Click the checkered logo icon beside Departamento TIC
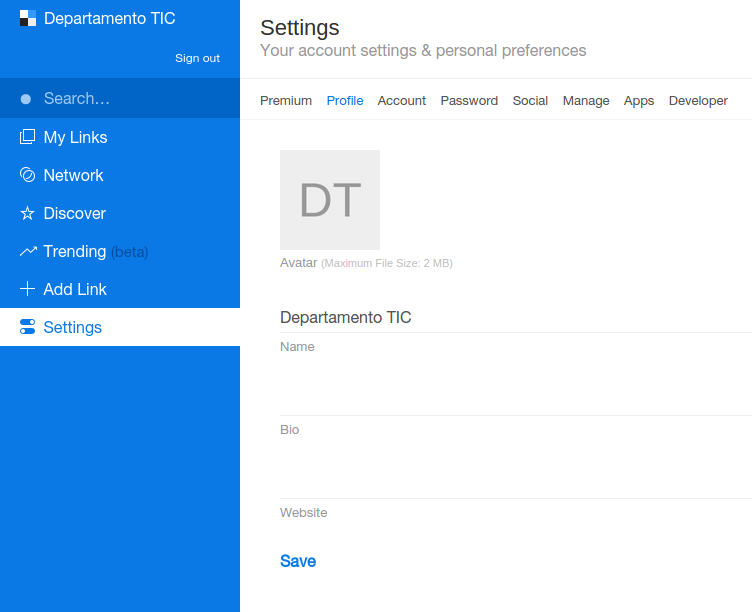This screenshot has width=752, height=612. pos(28,18)
